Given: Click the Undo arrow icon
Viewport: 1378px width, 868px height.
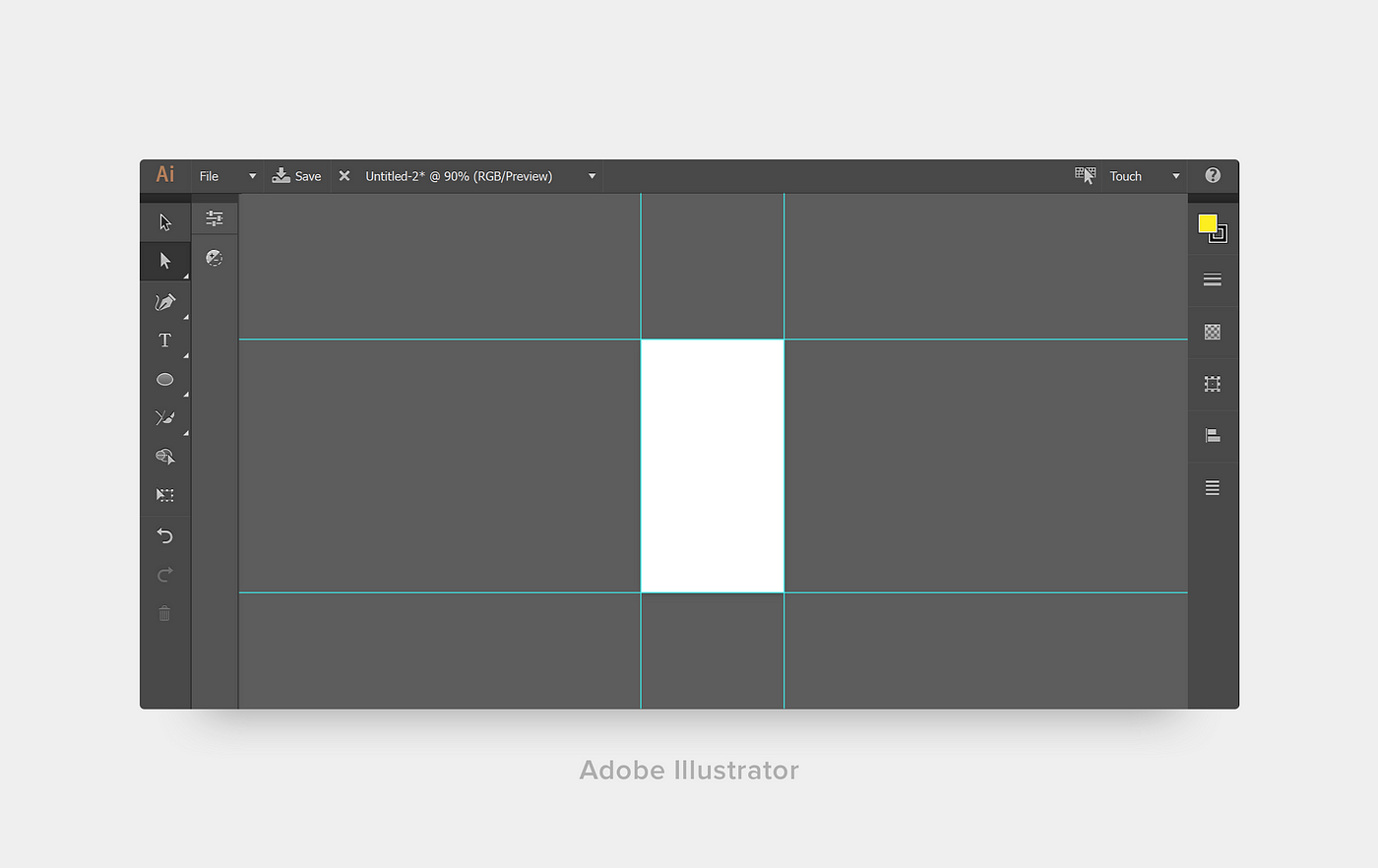Looking at the screenshot, I should point(164,535).
